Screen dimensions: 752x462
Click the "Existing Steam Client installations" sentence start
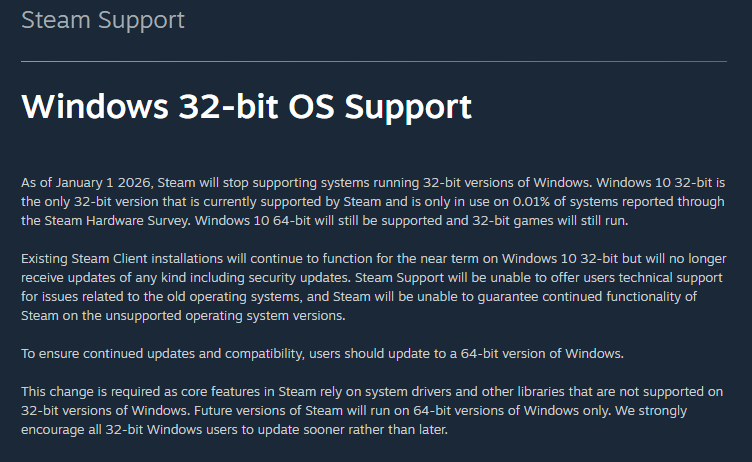pos(122,259)
